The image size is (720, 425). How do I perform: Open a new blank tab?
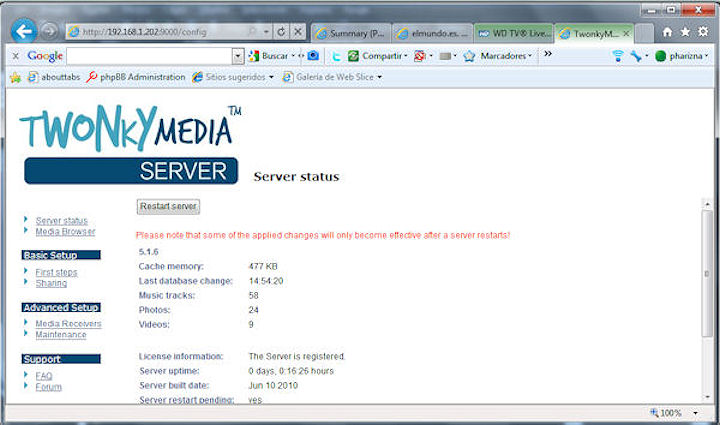tap(644, 34)
